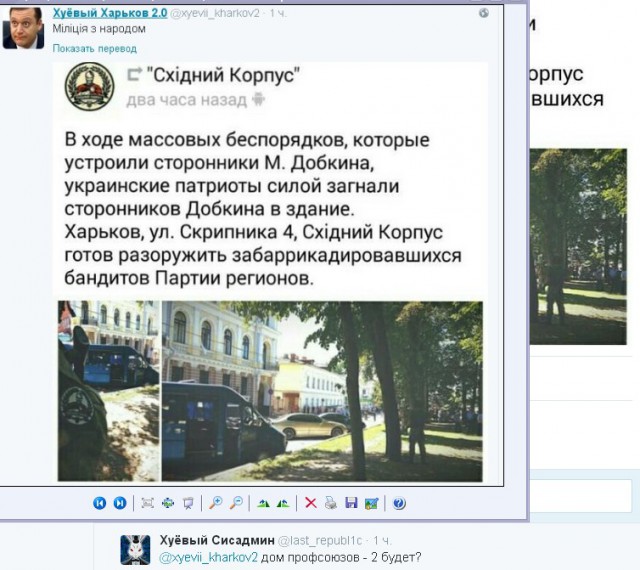Click the tweet timestamp 1 ч. in the Хуёвый Харьков 2.0 header

click(x=278, y=13)
